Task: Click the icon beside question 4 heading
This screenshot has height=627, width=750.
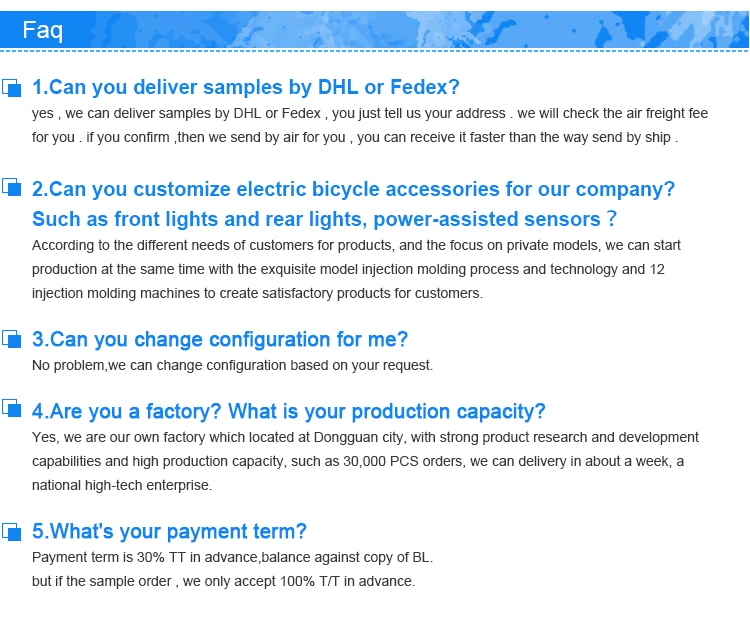Action: [x=12, y=408]
